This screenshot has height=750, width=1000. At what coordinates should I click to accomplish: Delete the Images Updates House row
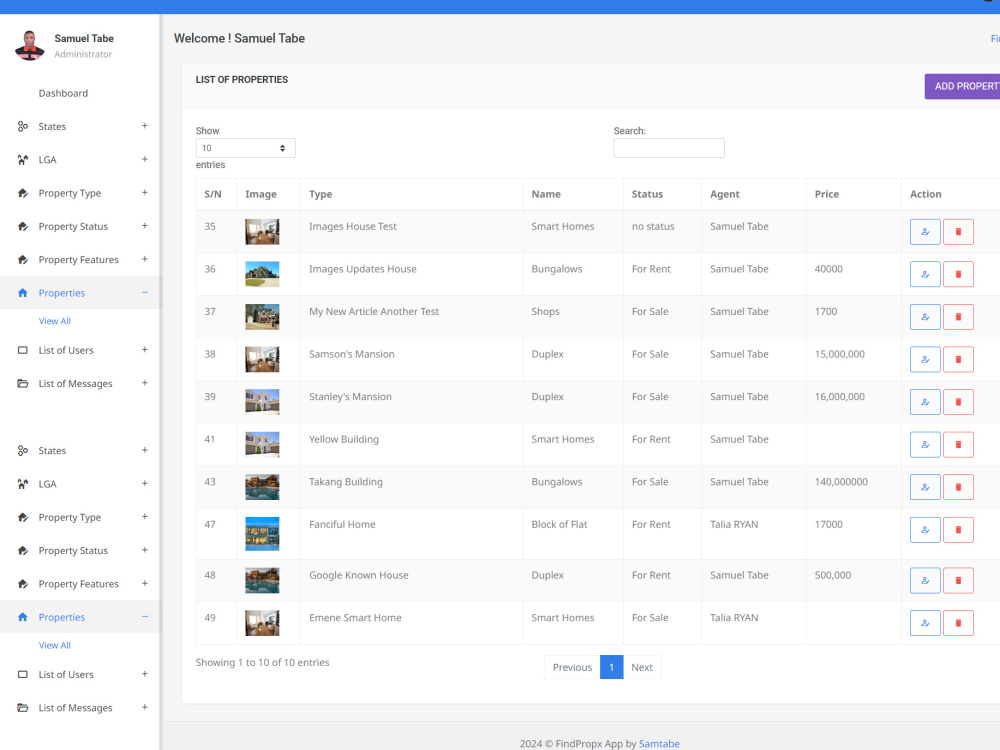pos(958,274)
